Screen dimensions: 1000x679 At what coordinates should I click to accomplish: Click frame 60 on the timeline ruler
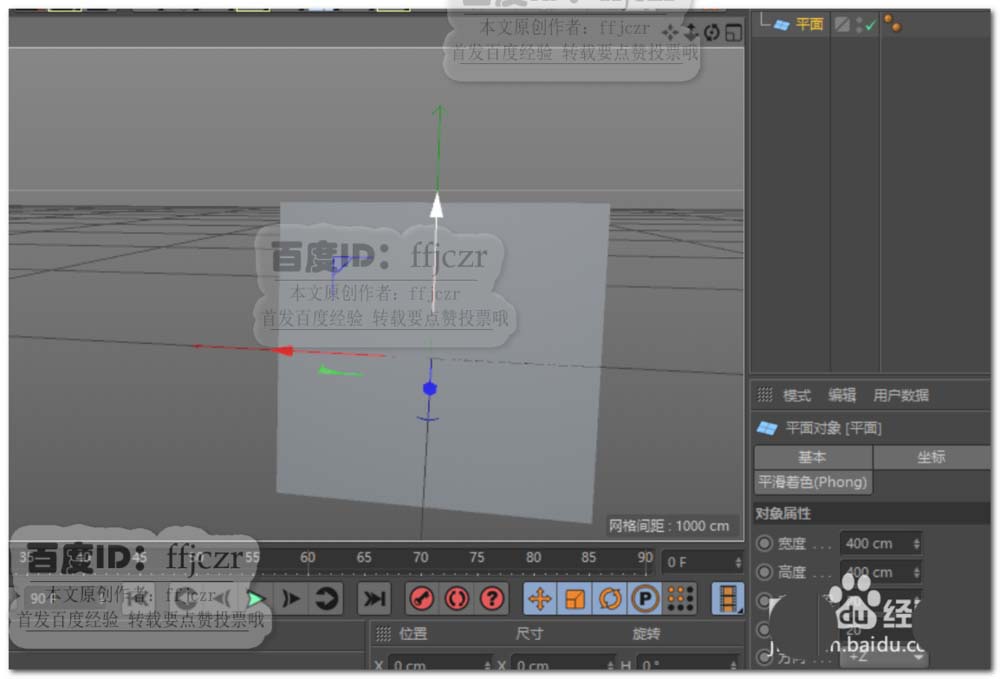308,558
